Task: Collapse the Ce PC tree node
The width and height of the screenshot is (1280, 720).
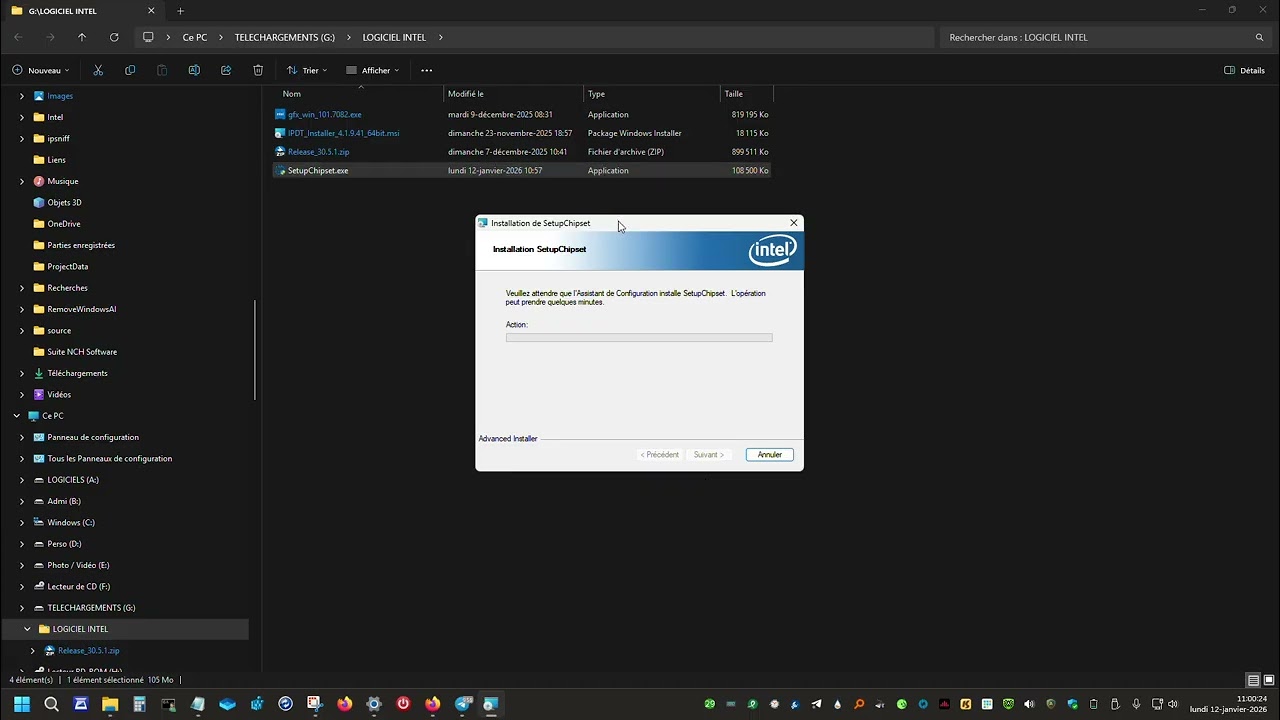Action: pyautogui.click(x=16, y=416)
